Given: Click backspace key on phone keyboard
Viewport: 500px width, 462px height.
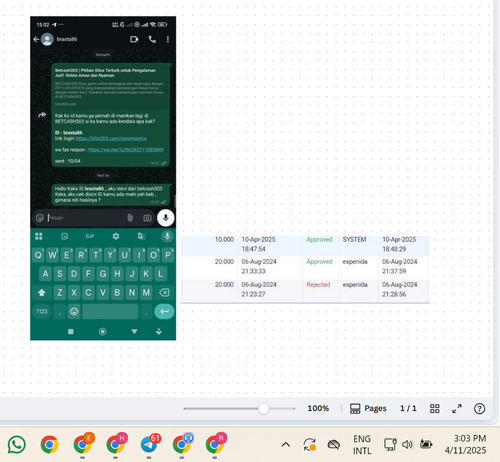Looking at the screenshot, I should pyautogui.click(x=164, y=292).
